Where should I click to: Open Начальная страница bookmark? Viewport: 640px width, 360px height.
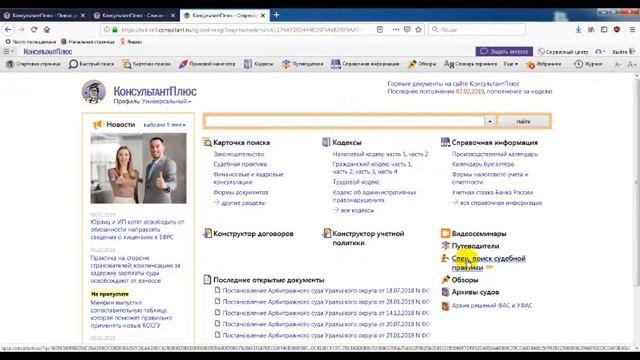[88, 42]
